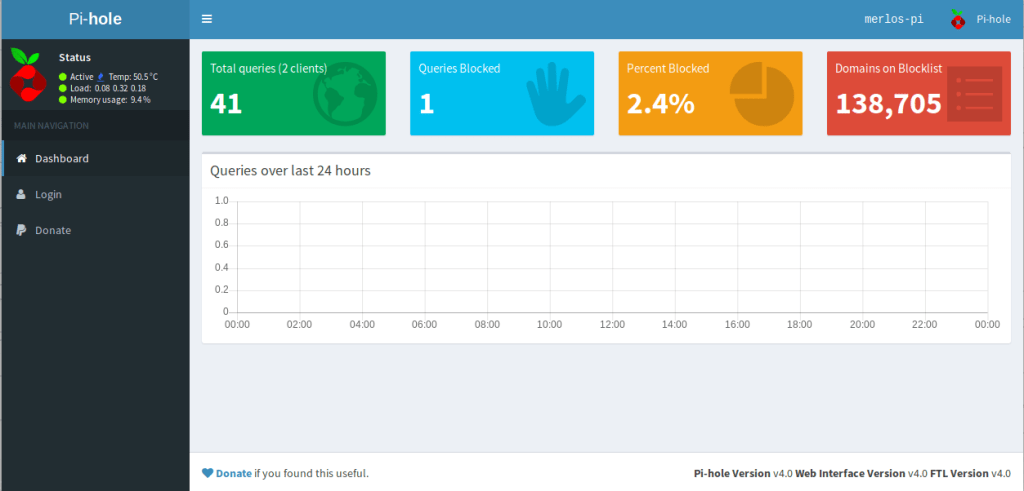Click the FTL Version v4.0 text
Screen dimensions: 1024x491
[x=970, y=473]
